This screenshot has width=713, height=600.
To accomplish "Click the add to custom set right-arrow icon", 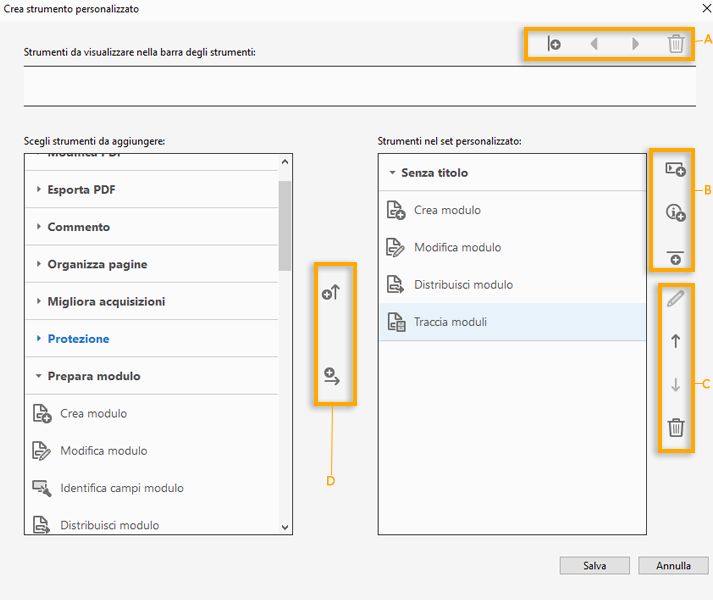I will (x=333, y=376).
